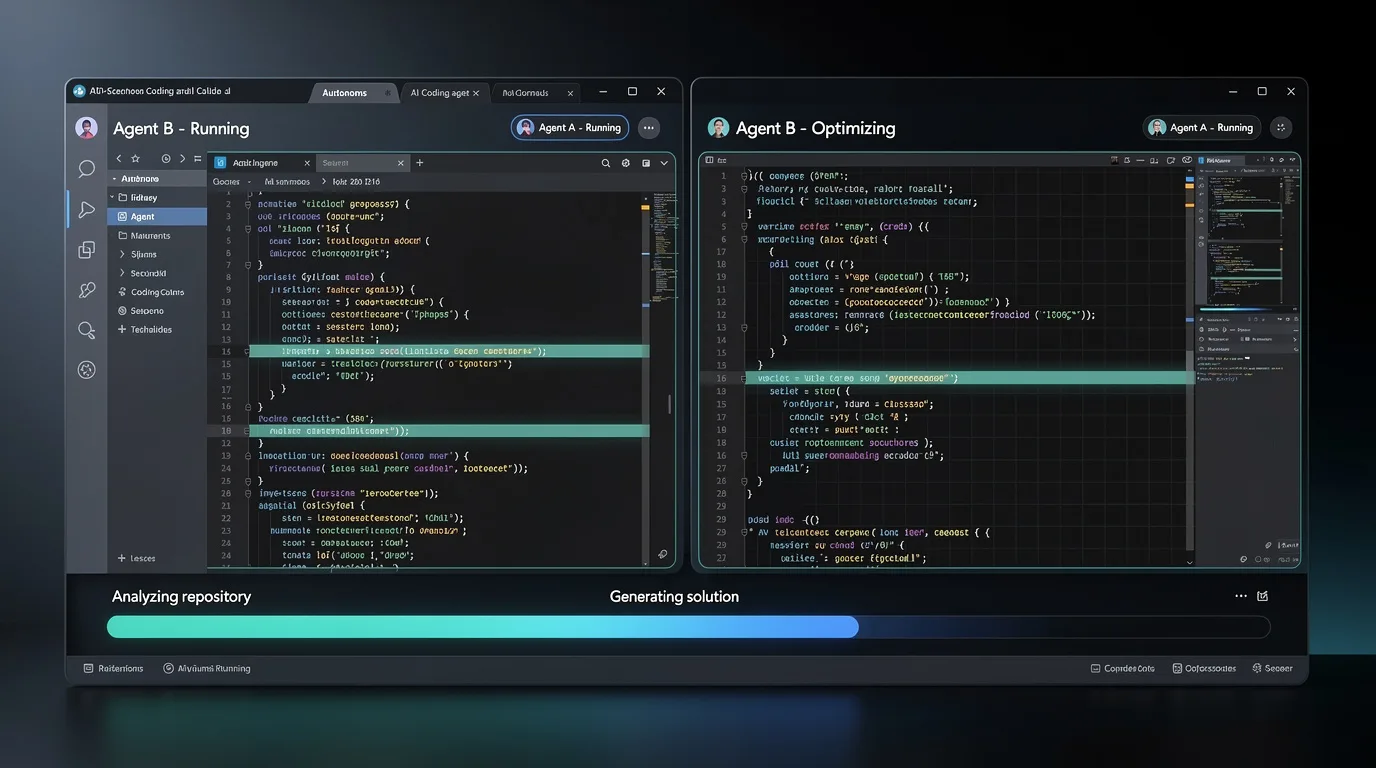Click the avatar beside Agent B - Optimizing

click(x=718, y=127)
